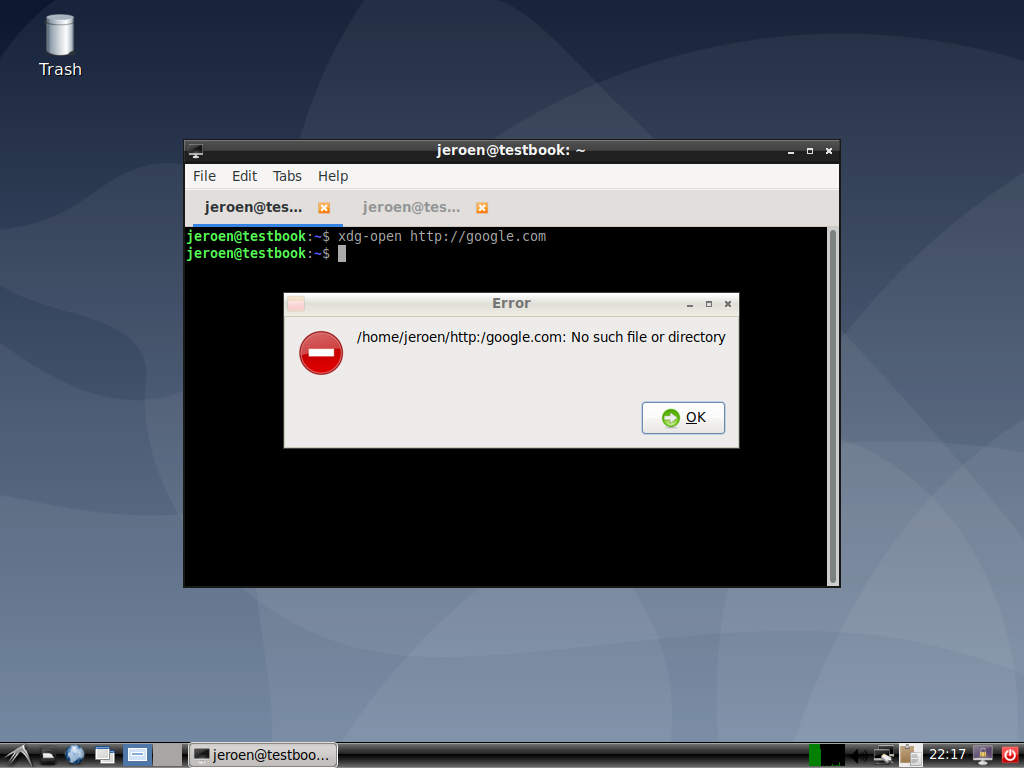Image resolution: width=1024 pixels, height=768 pixels.
Task: Close the first terminal tab
Action: (324, 208)
